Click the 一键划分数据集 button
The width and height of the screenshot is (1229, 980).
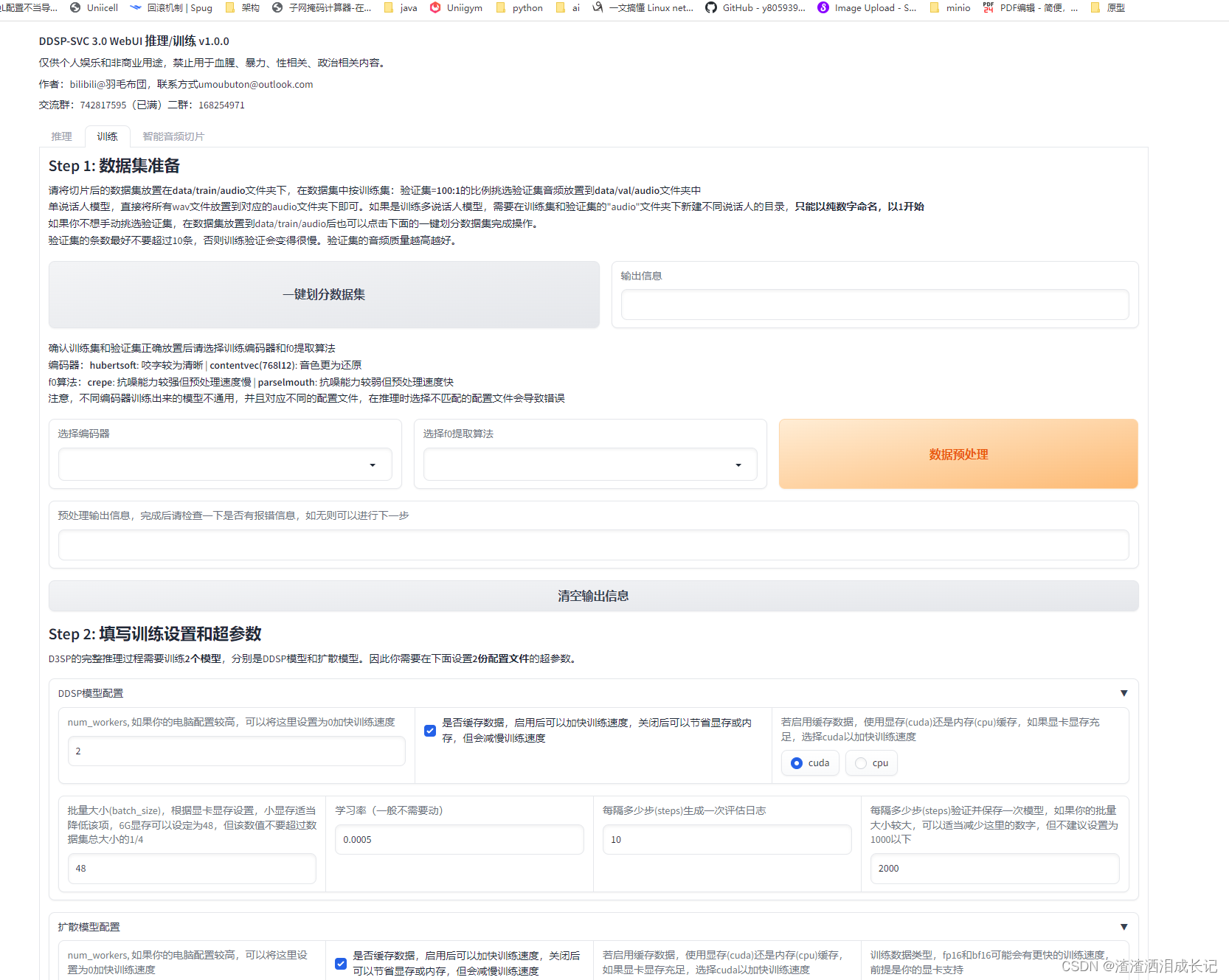324,294
